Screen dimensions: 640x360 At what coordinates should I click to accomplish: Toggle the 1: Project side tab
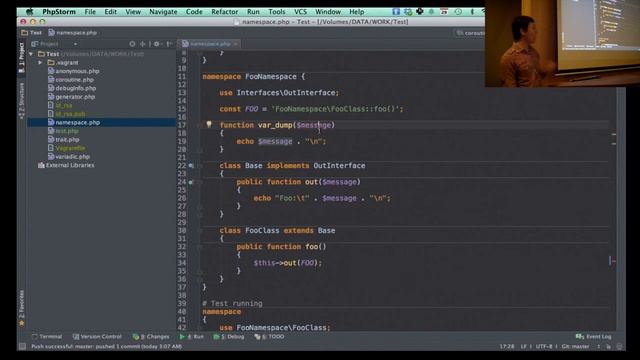pyautogui.click(x=22, y=58)
